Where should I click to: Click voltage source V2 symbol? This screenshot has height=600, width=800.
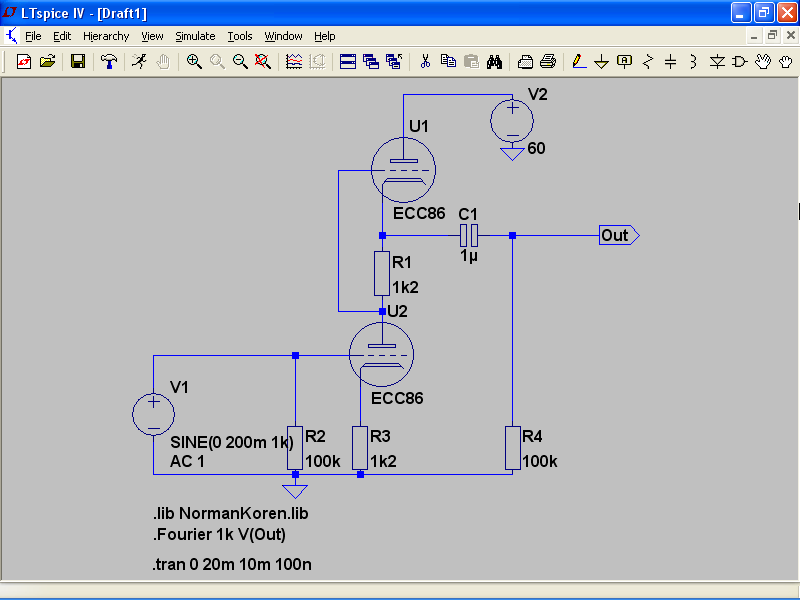(512, 121)
